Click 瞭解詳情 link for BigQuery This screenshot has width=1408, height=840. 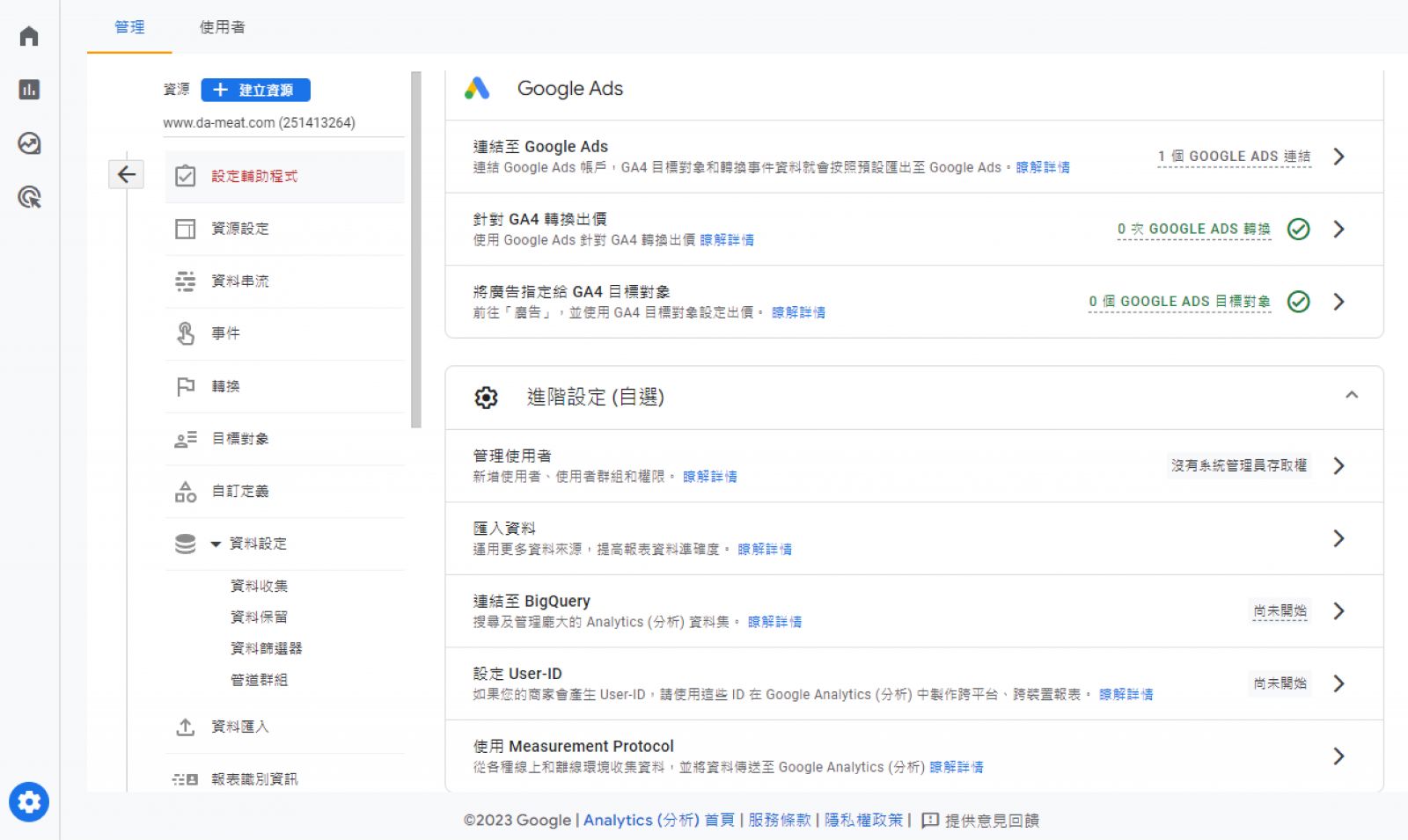(x=774, y=622)
